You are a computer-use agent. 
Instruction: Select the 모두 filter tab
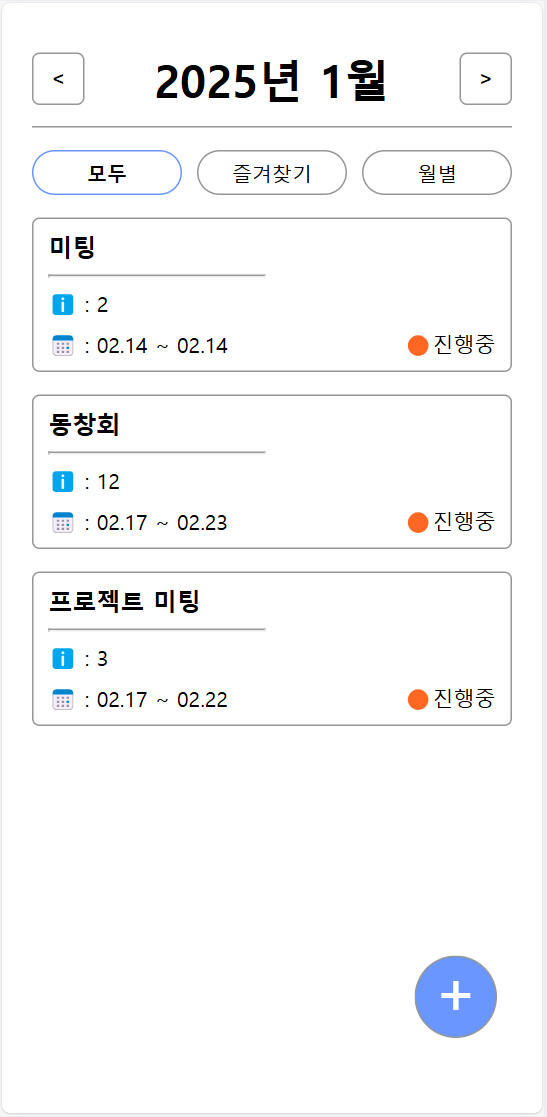coord(107,172)
